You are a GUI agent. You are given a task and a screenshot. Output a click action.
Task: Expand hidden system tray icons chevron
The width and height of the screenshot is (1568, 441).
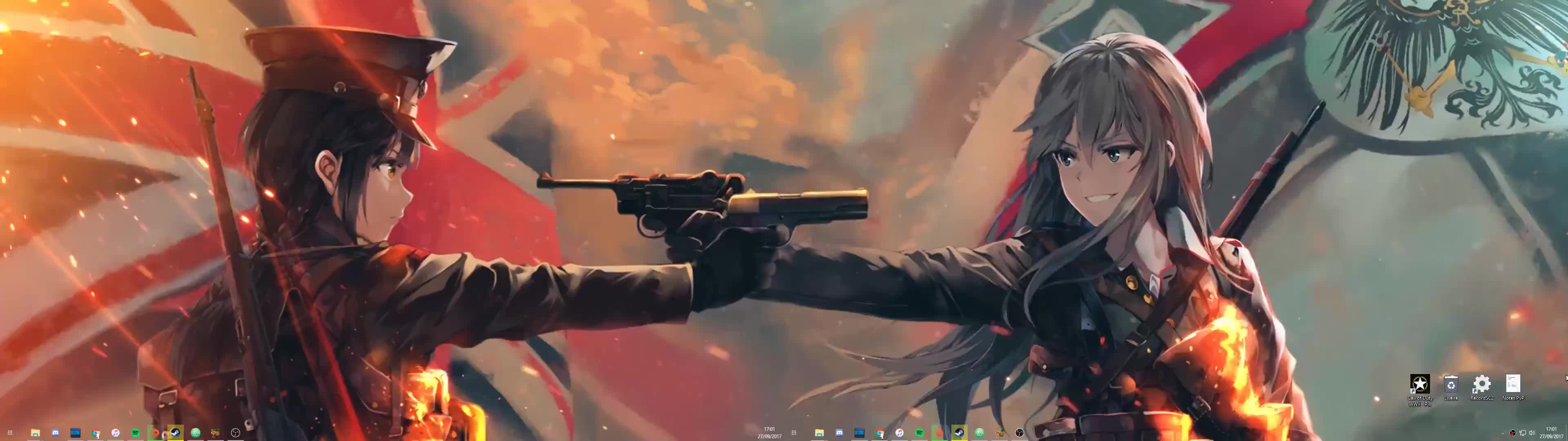coord(1503,433)
